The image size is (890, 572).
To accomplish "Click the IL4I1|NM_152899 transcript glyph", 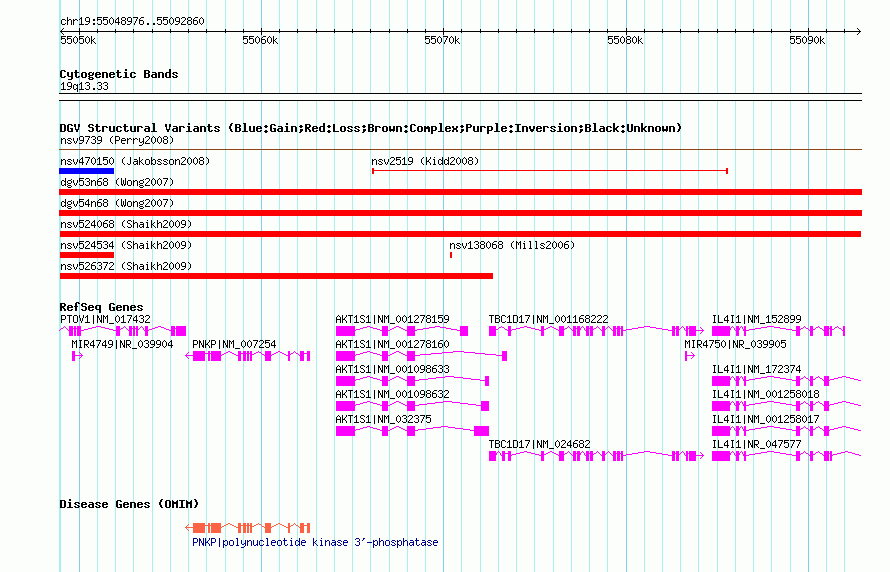I will click(x=779, y=331).
